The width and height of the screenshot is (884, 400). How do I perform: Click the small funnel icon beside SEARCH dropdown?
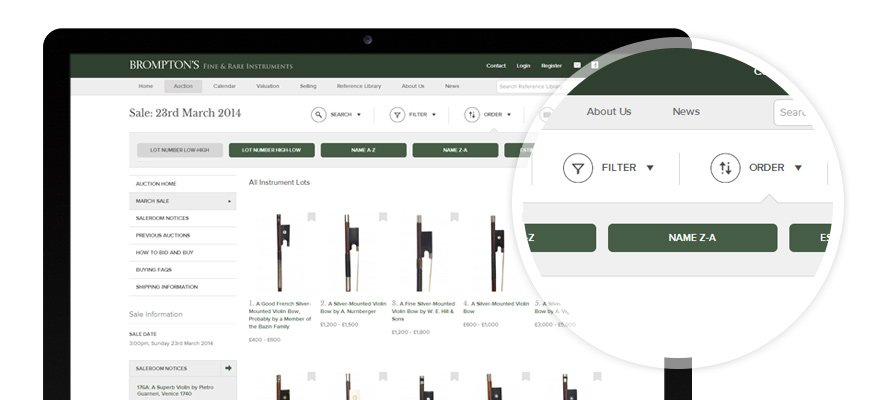[397, 115]
